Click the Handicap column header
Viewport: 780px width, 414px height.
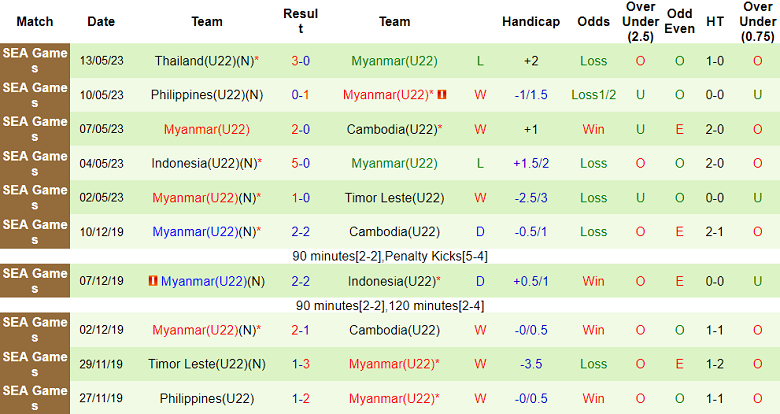point(531,21)
